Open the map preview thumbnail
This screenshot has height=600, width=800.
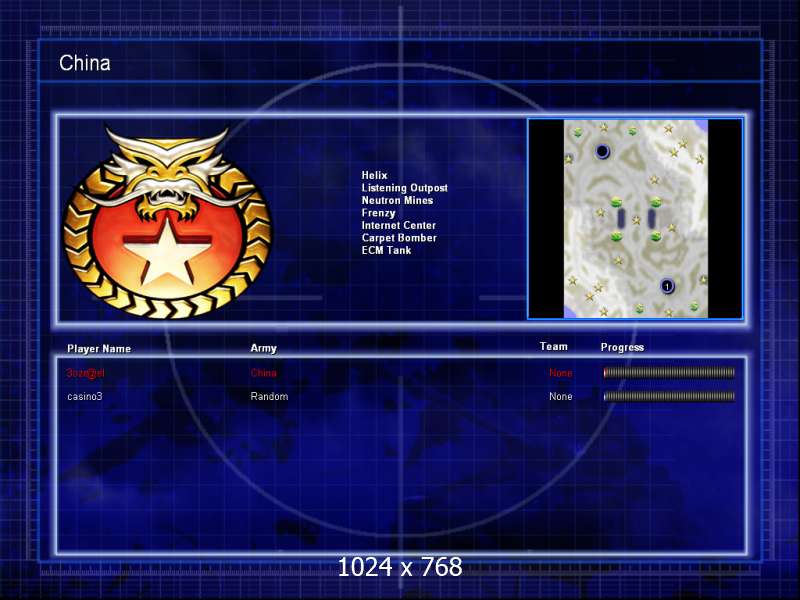[635, 219]
